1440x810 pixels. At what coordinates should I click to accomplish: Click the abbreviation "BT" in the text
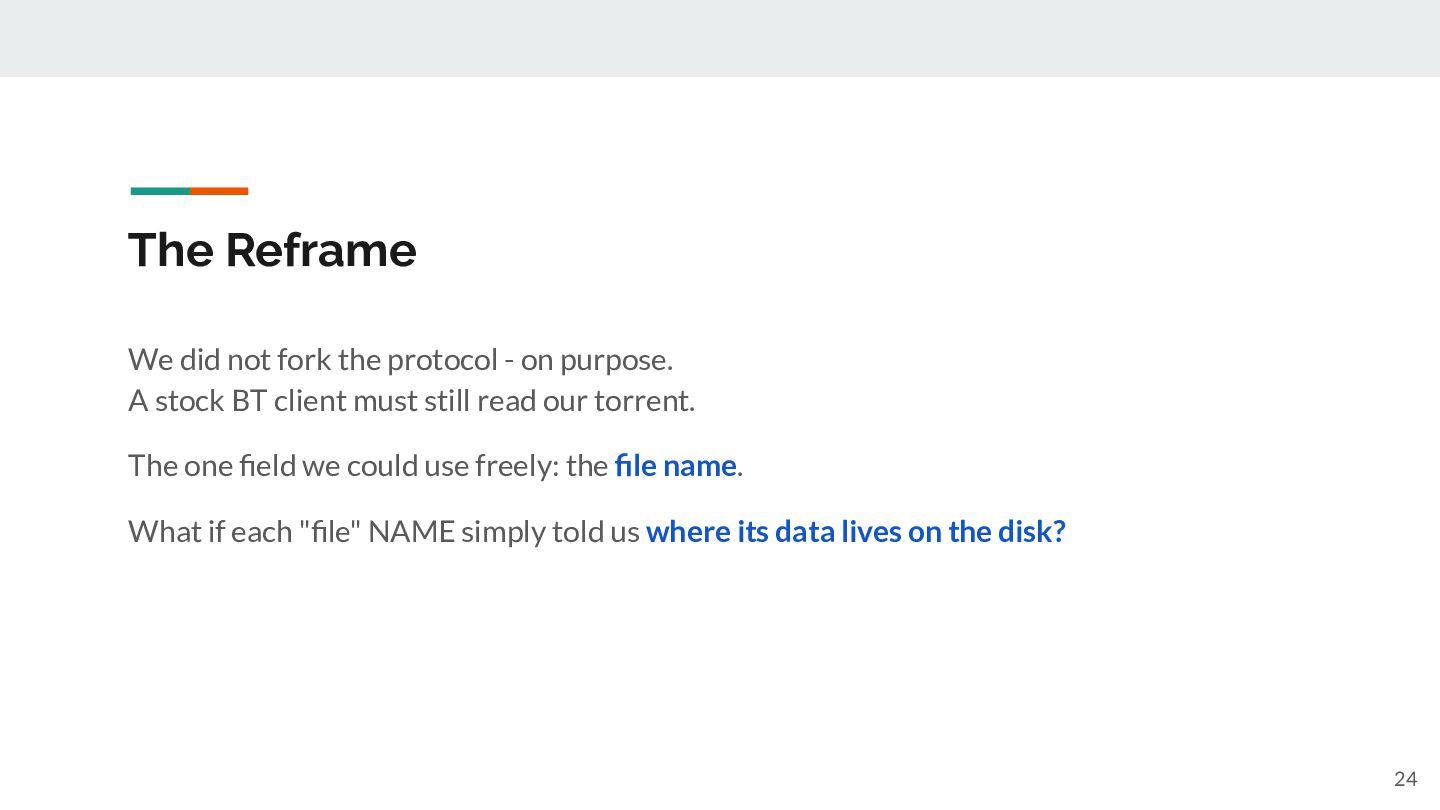tap(249, 401)
